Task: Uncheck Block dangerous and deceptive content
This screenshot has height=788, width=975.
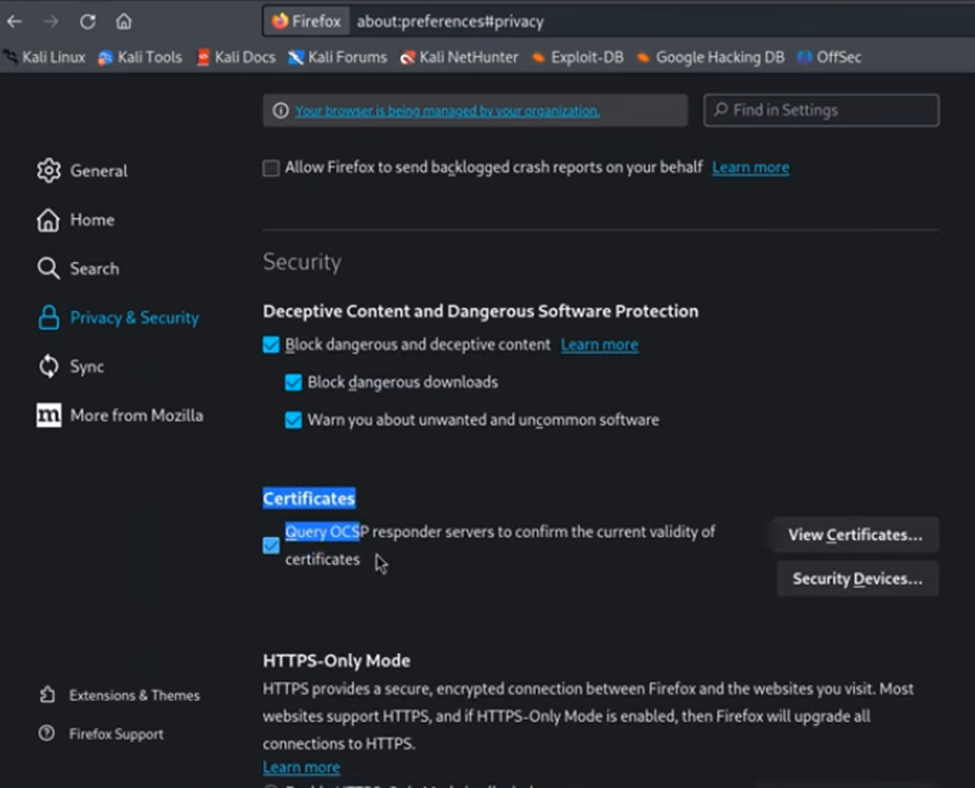Action: point(271,345)
